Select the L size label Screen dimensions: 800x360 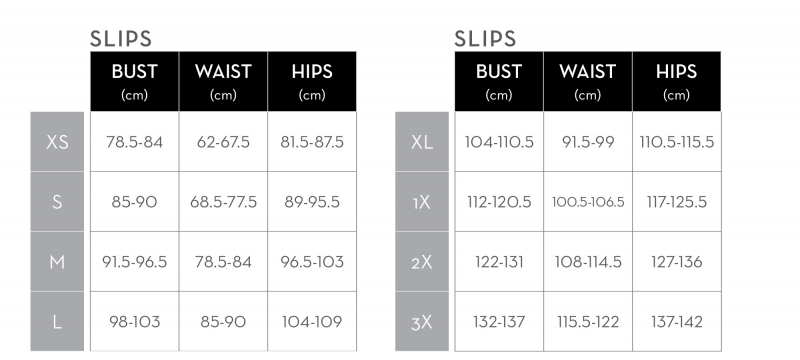(57, 322)
